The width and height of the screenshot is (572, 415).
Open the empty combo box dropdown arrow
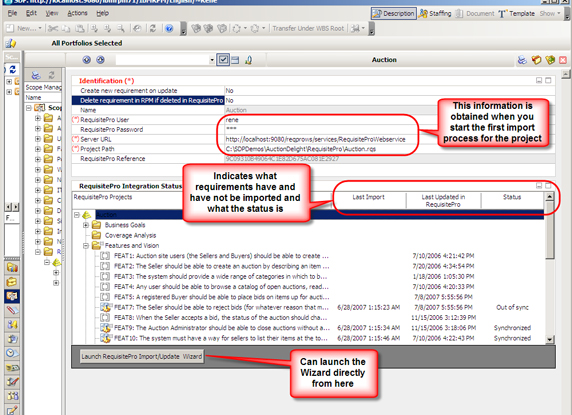pyautogui.click(x=212, y=60)
